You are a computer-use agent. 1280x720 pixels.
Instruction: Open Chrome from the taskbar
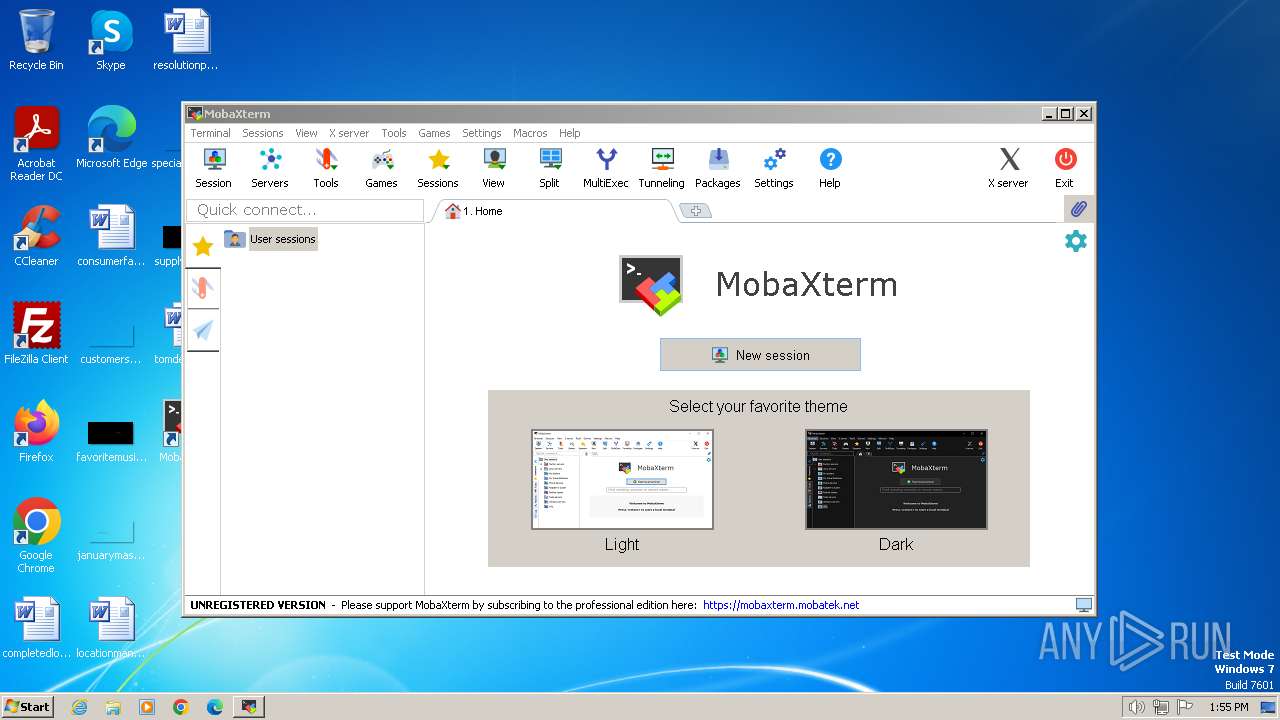(x=181, y=707)
